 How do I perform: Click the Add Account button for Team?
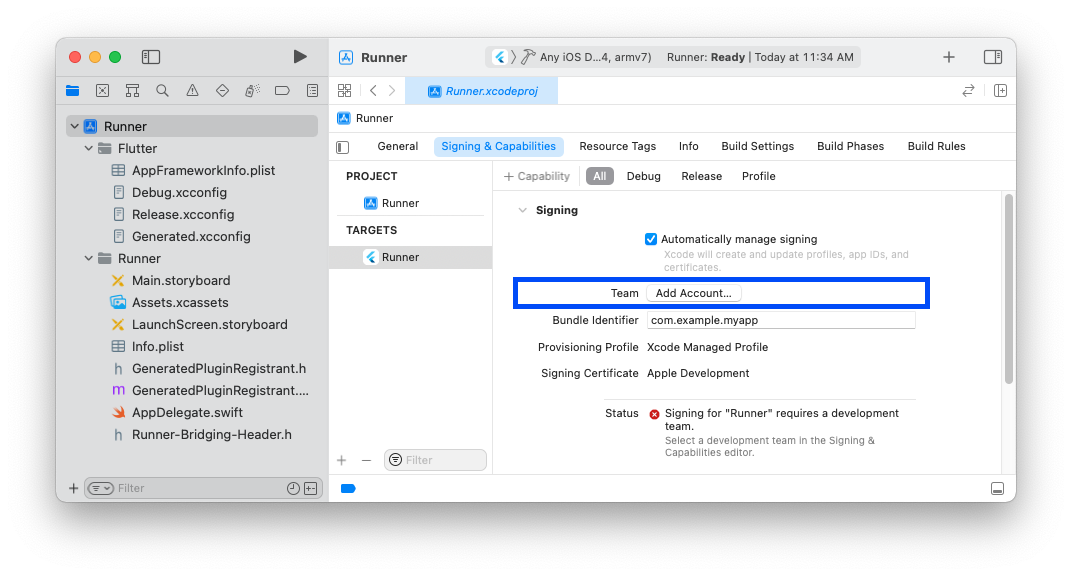[694, 293]
